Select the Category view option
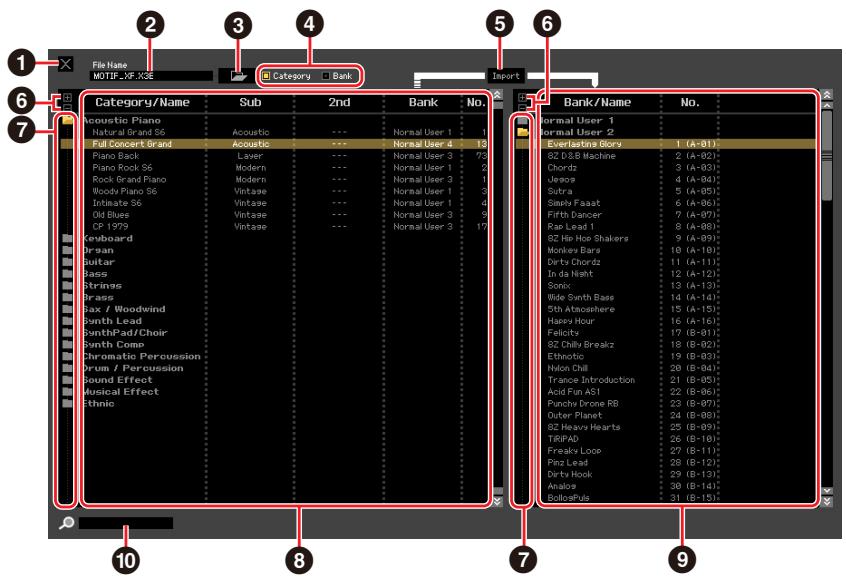 coord(286,76)
